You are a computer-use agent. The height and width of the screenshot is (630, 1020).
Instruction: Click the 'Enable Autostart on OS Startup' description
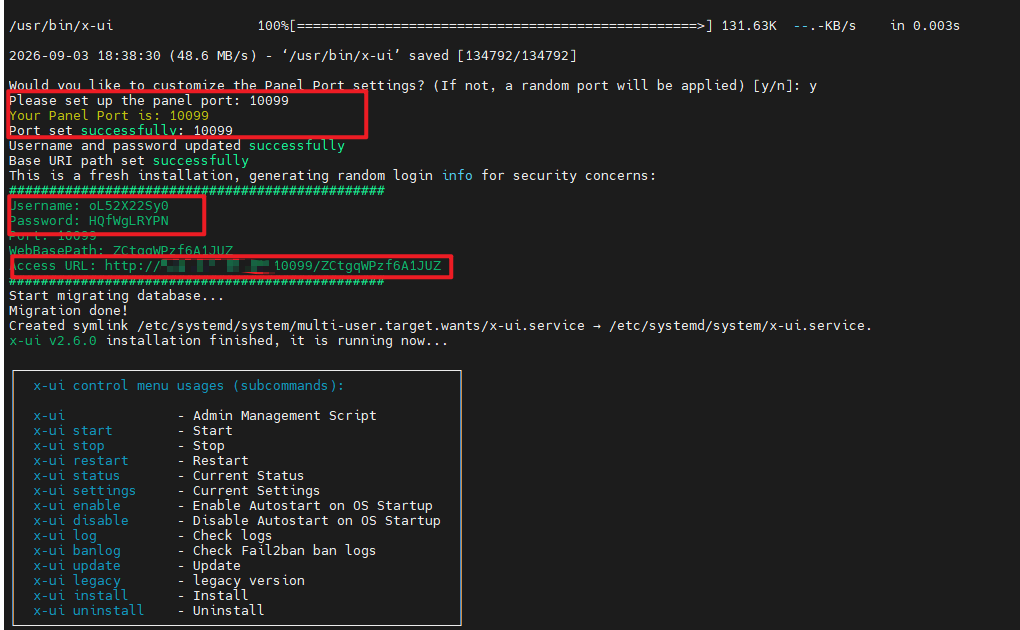312,506
